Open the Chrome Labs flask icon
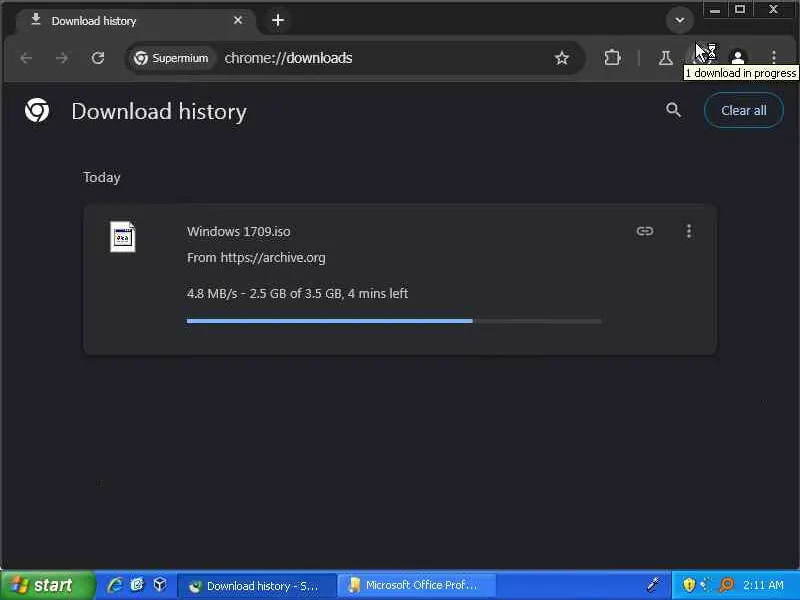 tap(665, 58)
